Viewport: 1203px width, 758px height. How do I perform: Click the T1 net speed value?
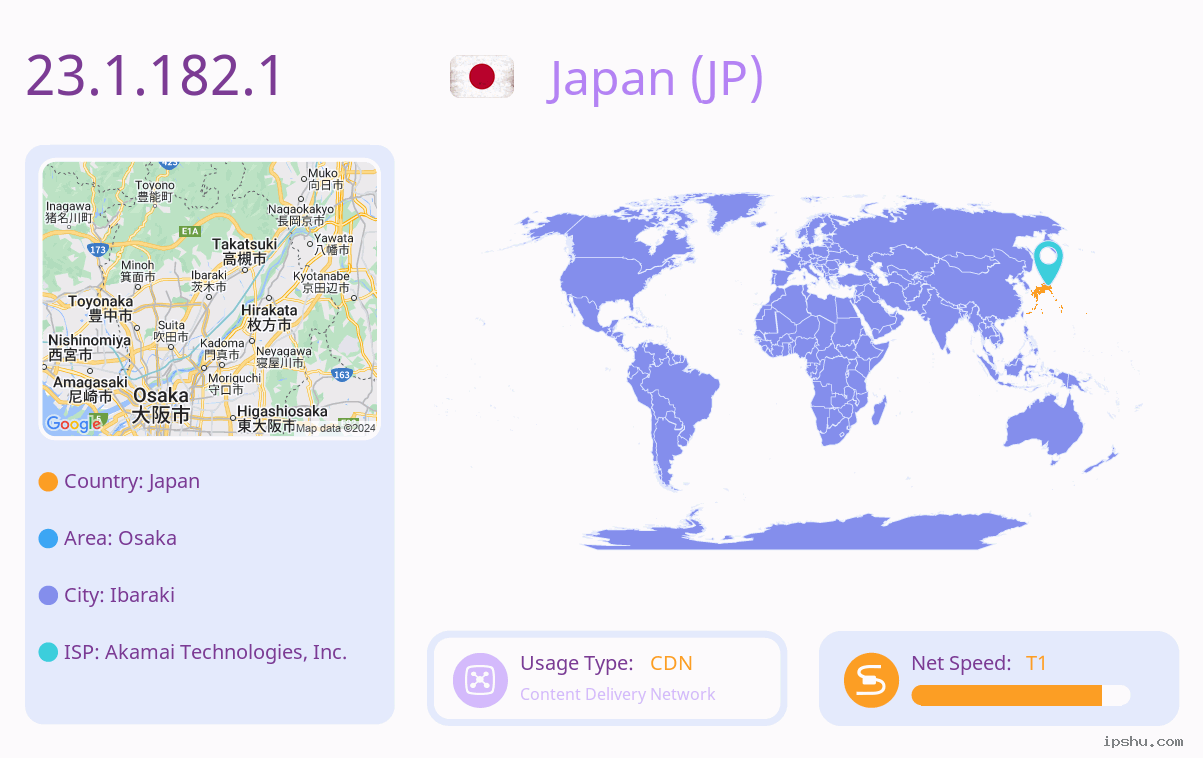[x=1036, y=663]
